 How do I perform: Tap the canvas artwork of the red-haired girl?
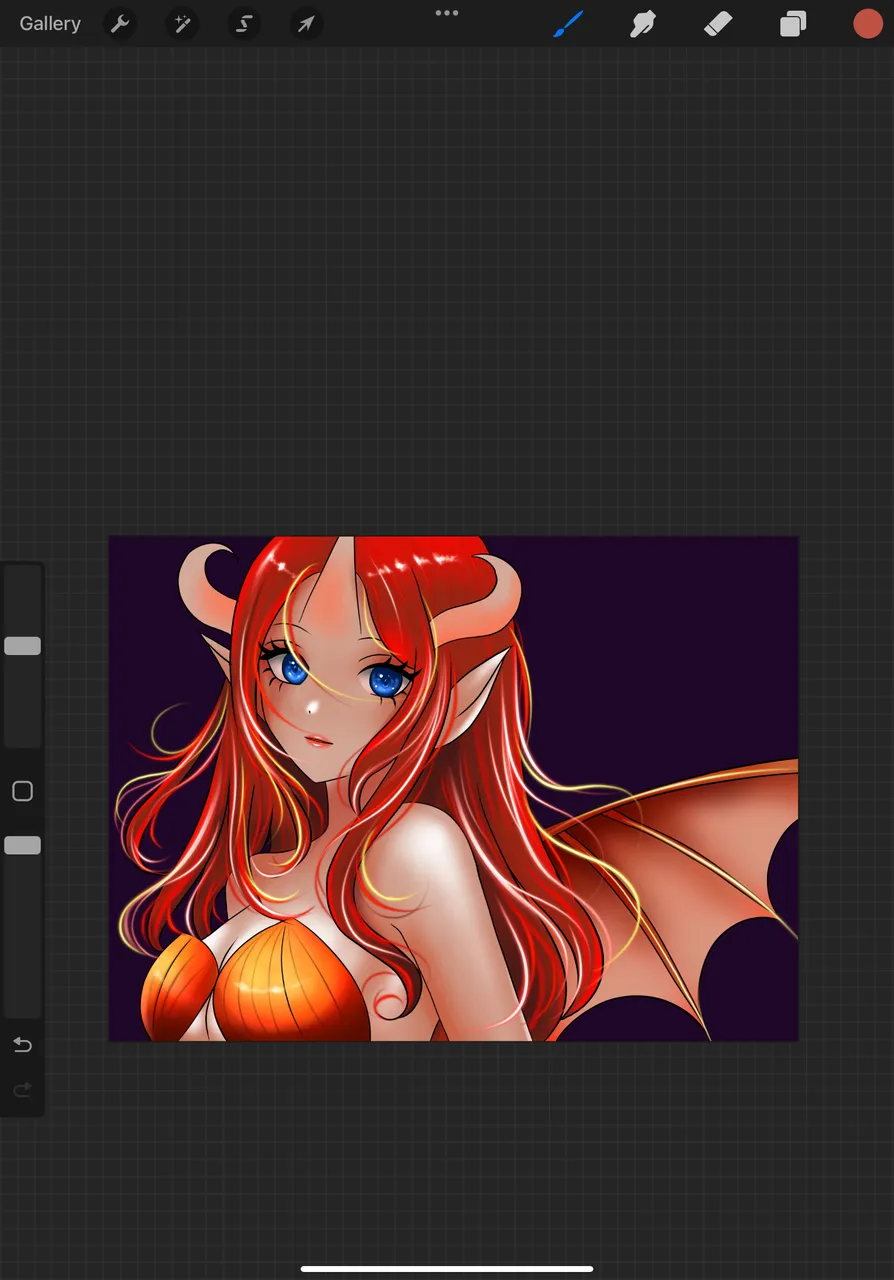point(454,789)
